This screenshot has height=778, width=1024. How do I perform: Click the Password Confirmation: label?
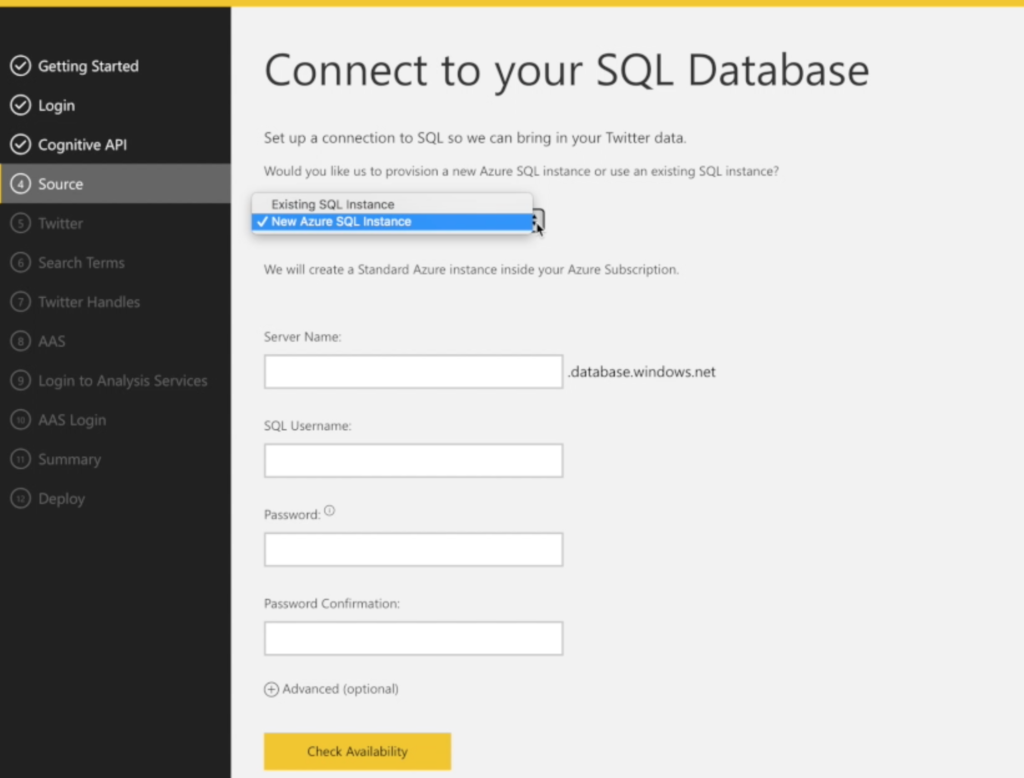[332, 603]
